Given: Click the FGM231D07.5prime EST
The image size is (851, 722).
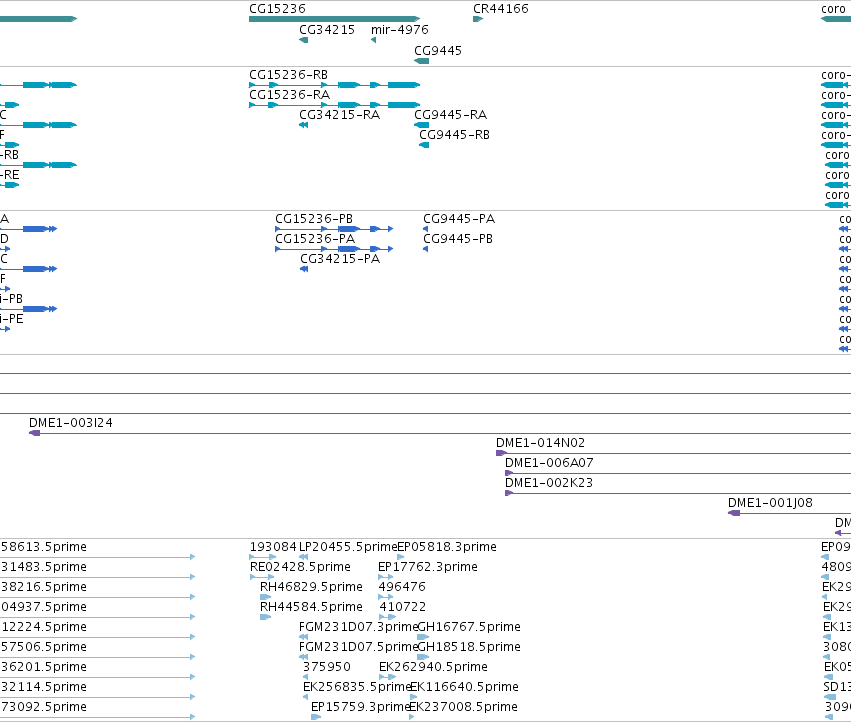Looking at the screenshot, I should 303,657.
